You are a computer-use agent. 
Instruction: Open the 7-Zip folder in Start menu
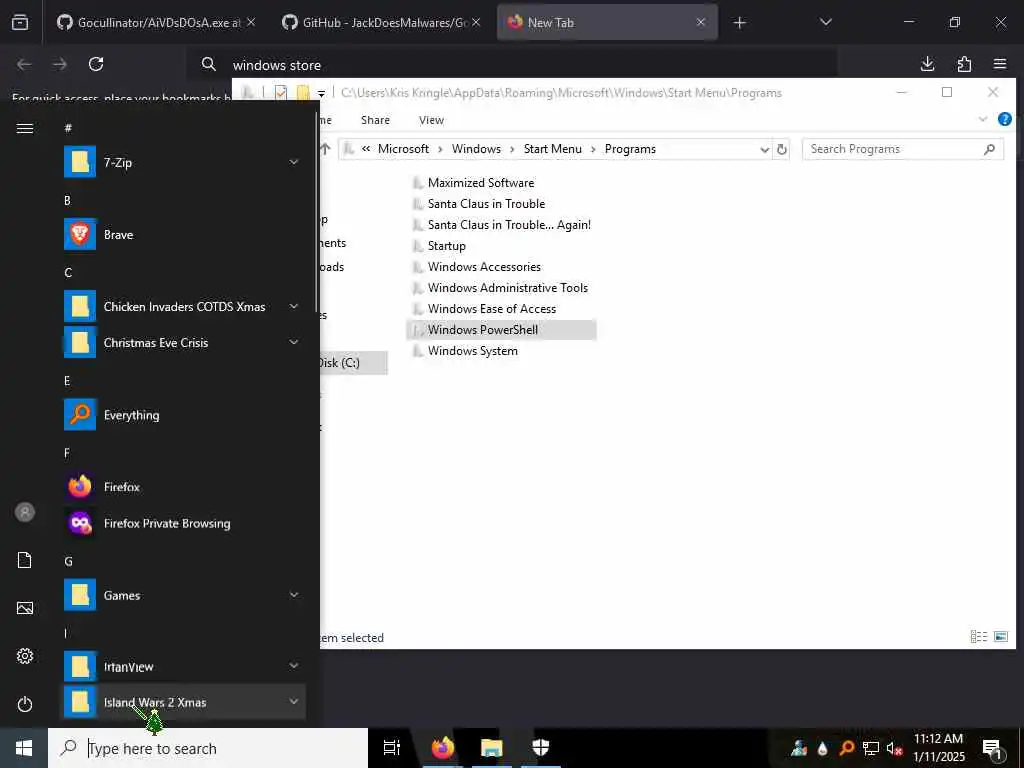click(x=184, y=162)
